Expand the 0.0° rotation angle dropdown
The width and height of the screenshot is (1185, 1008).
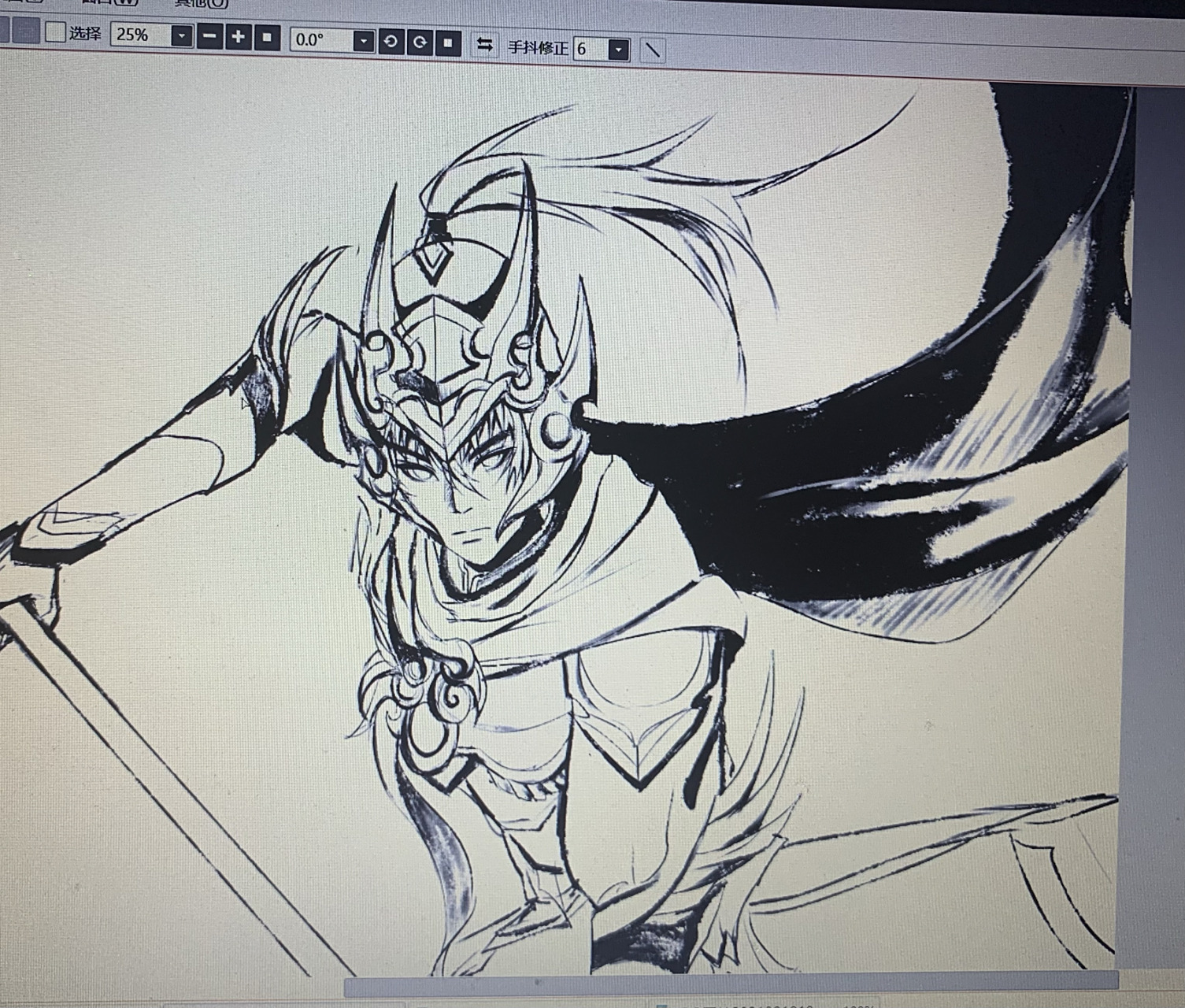[363, 41]
